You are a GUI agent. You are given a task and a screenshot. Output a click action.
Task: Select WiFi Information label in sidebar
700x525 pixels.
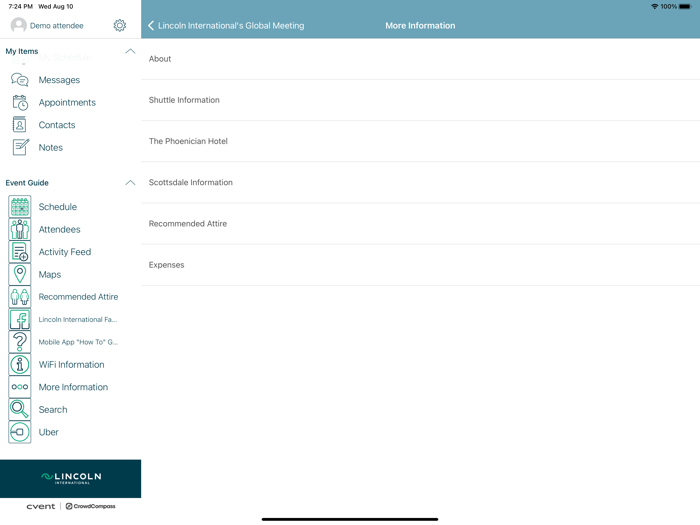71,365
